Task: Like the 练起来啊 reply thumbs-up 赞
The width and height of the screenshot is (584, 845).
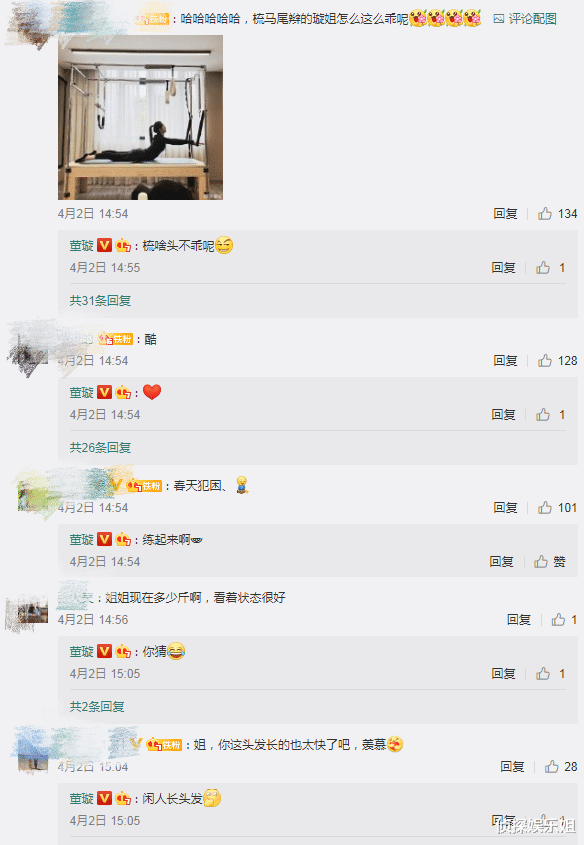Action: [x=550, y=562]
